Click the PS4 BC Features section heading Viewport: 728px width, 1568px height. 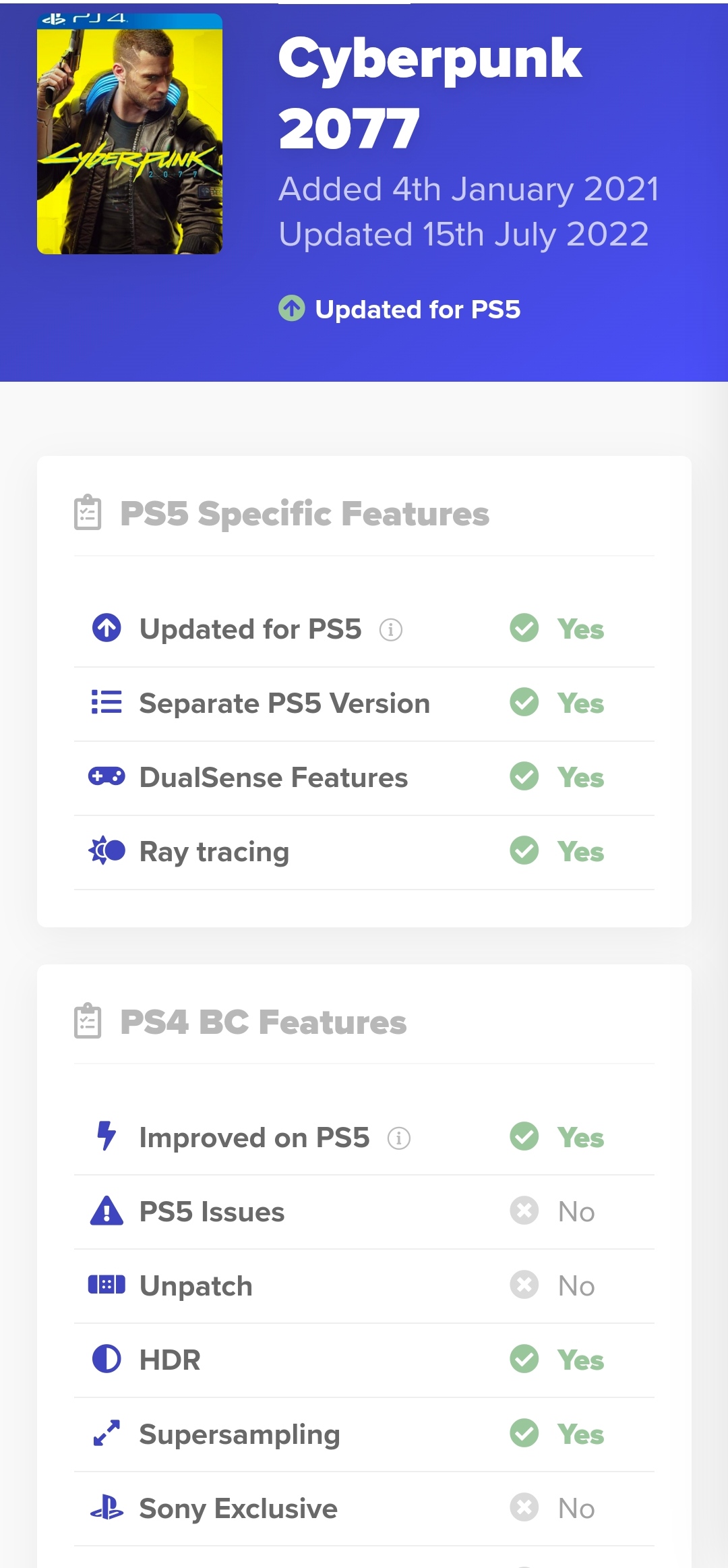pyautogui.click(x=263, y=1022)
